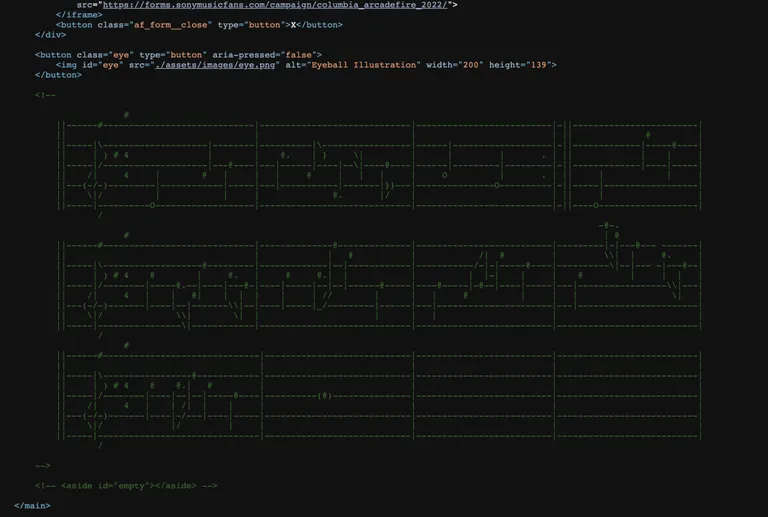Click the closing button tag below img
Viewport: 768px width, 517px height.
point(58,75)
